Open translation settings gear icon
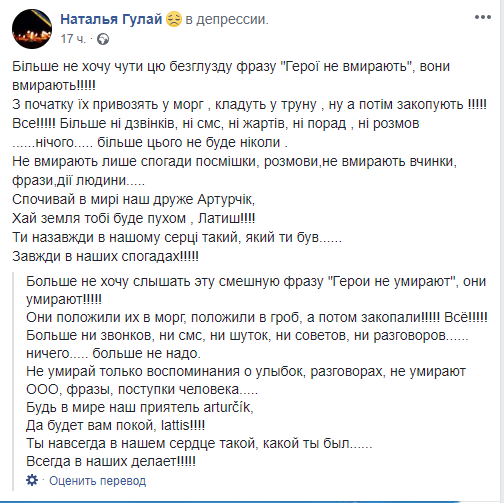Image resolution: width=504 pixels, height=503 pixels. [x=32, y=480]
